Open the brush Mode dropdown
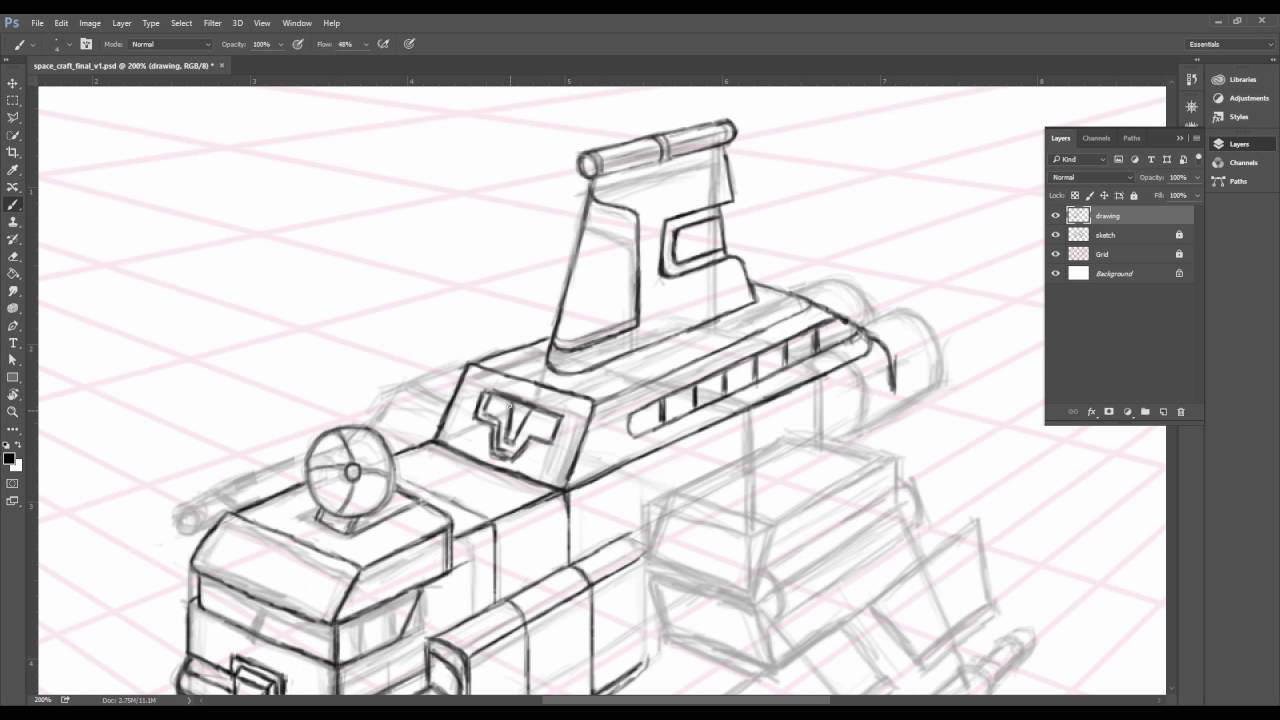Image resolution: width=1280 pixels, height=720 pixels. click(171, 44)
